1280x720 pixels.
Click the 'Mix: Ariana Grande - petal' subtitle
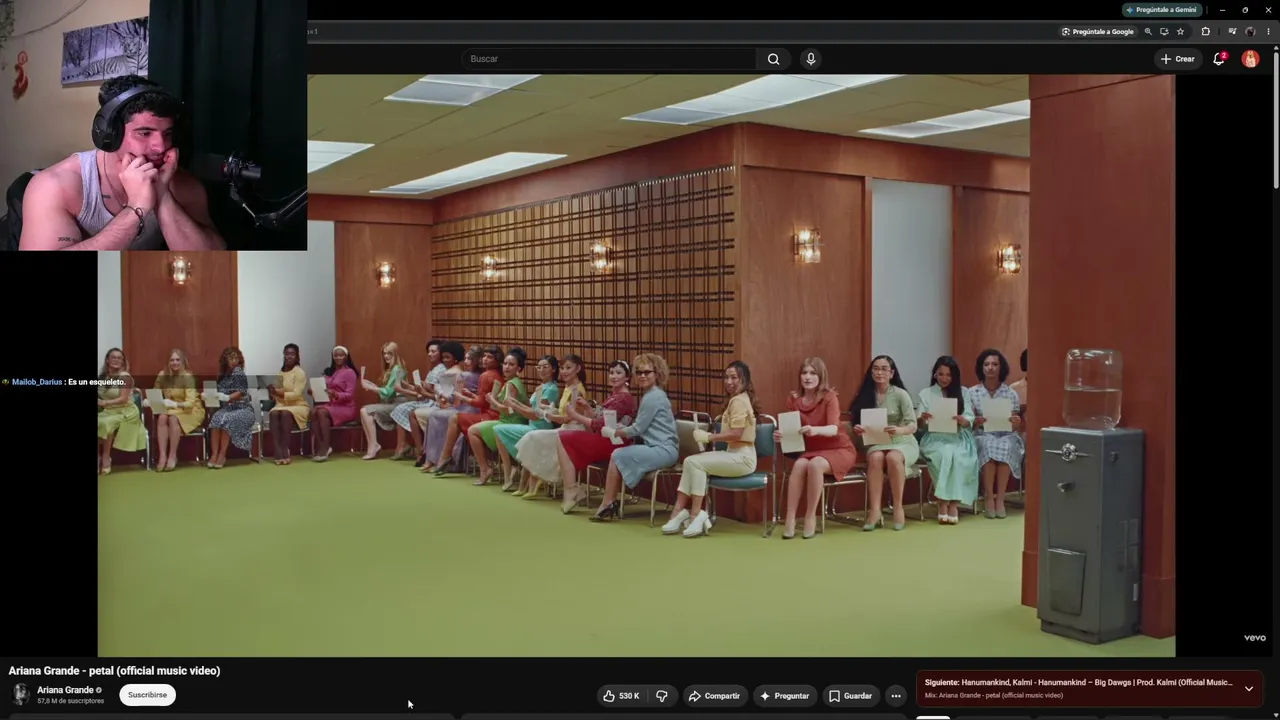(x=994, y=695)
